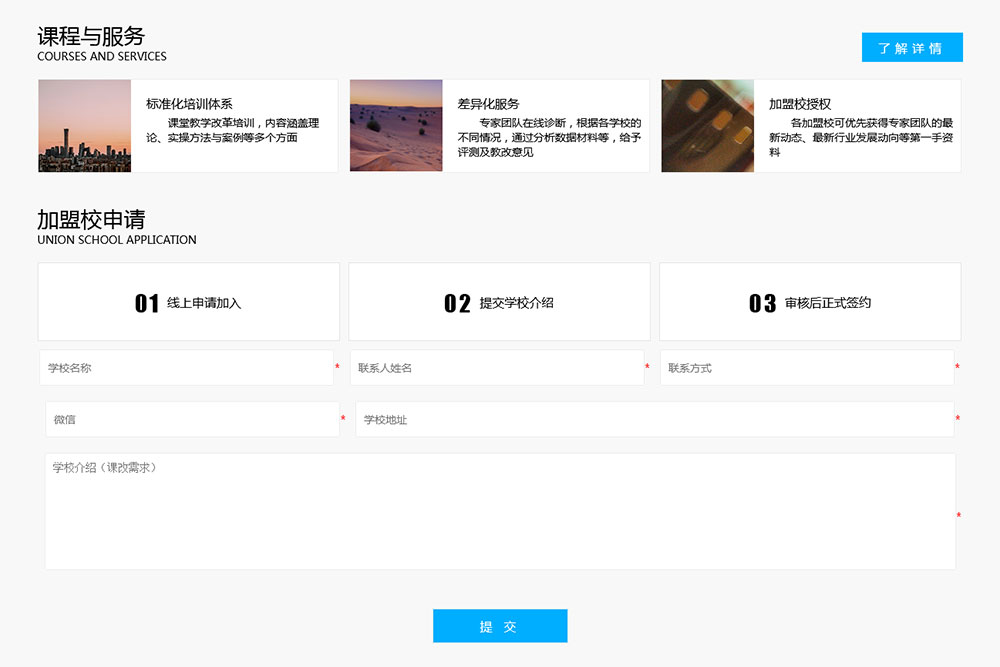Screen dimensions: 1000x667
Task: Click the 了解详情 button
Action: pyautogui.click(x=911, y=48)
